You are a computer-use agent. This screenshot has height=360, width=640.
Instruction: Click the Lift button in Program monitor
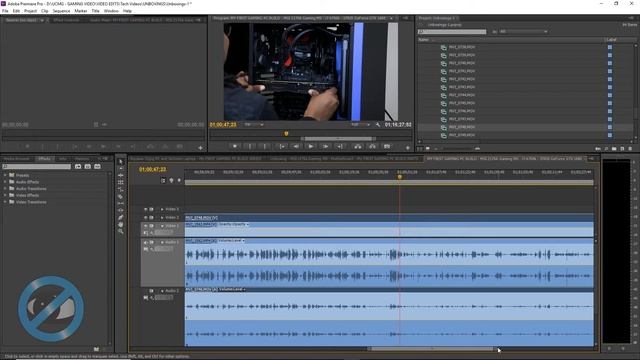(358, 146)
